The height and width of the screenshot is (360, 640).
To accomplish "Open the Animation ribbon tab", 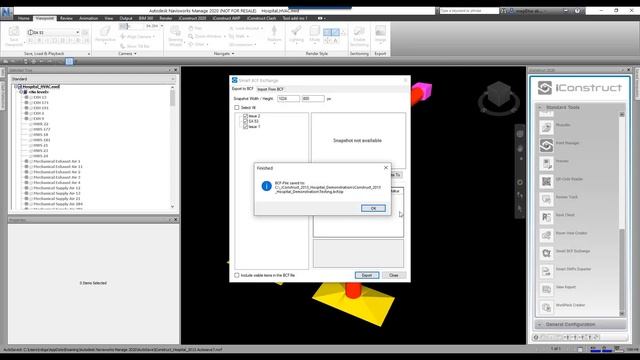I will point(88,18).
